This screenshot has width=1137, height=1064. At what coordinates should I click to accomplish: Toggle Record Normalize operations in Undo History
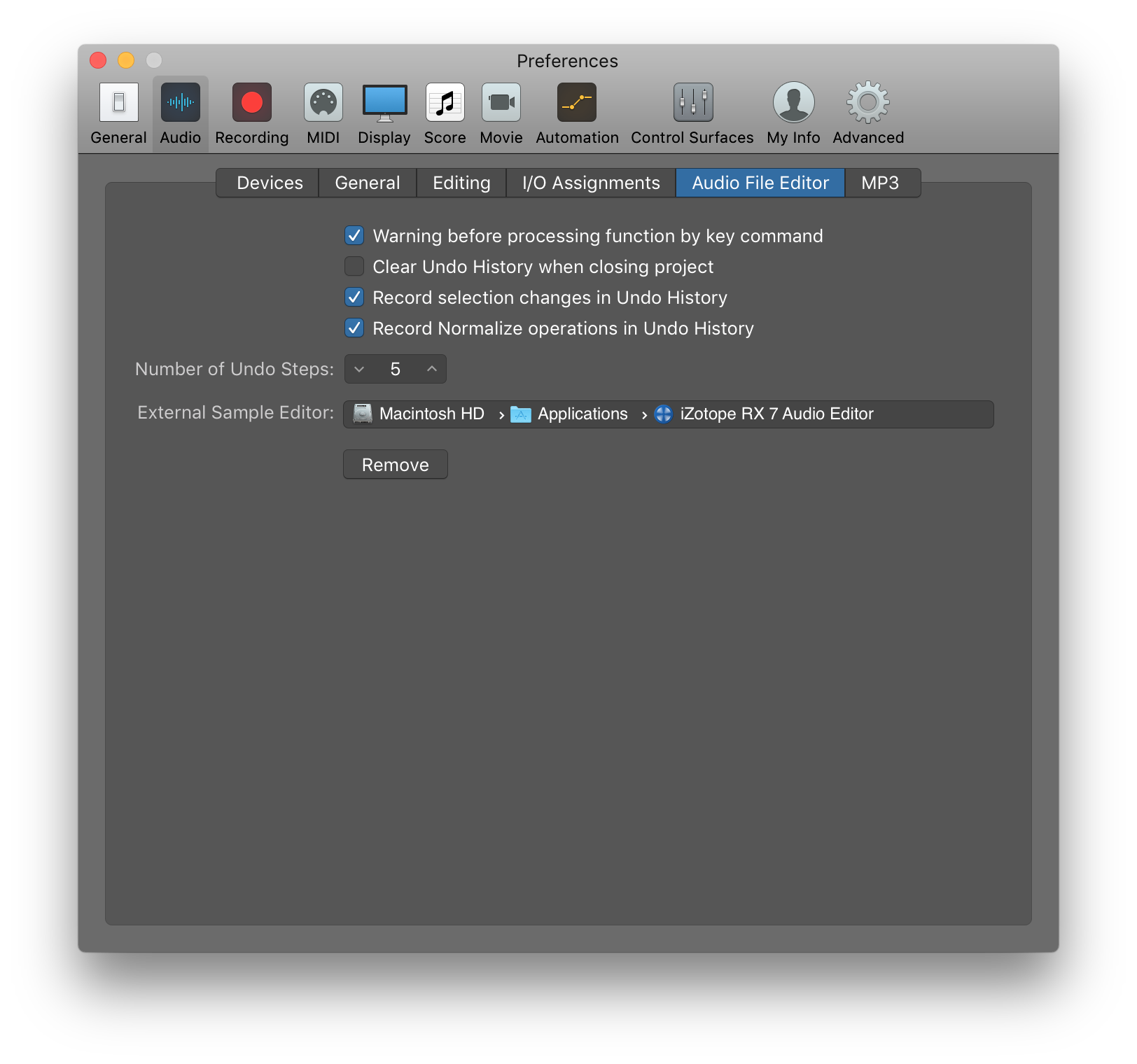[354, 328]
